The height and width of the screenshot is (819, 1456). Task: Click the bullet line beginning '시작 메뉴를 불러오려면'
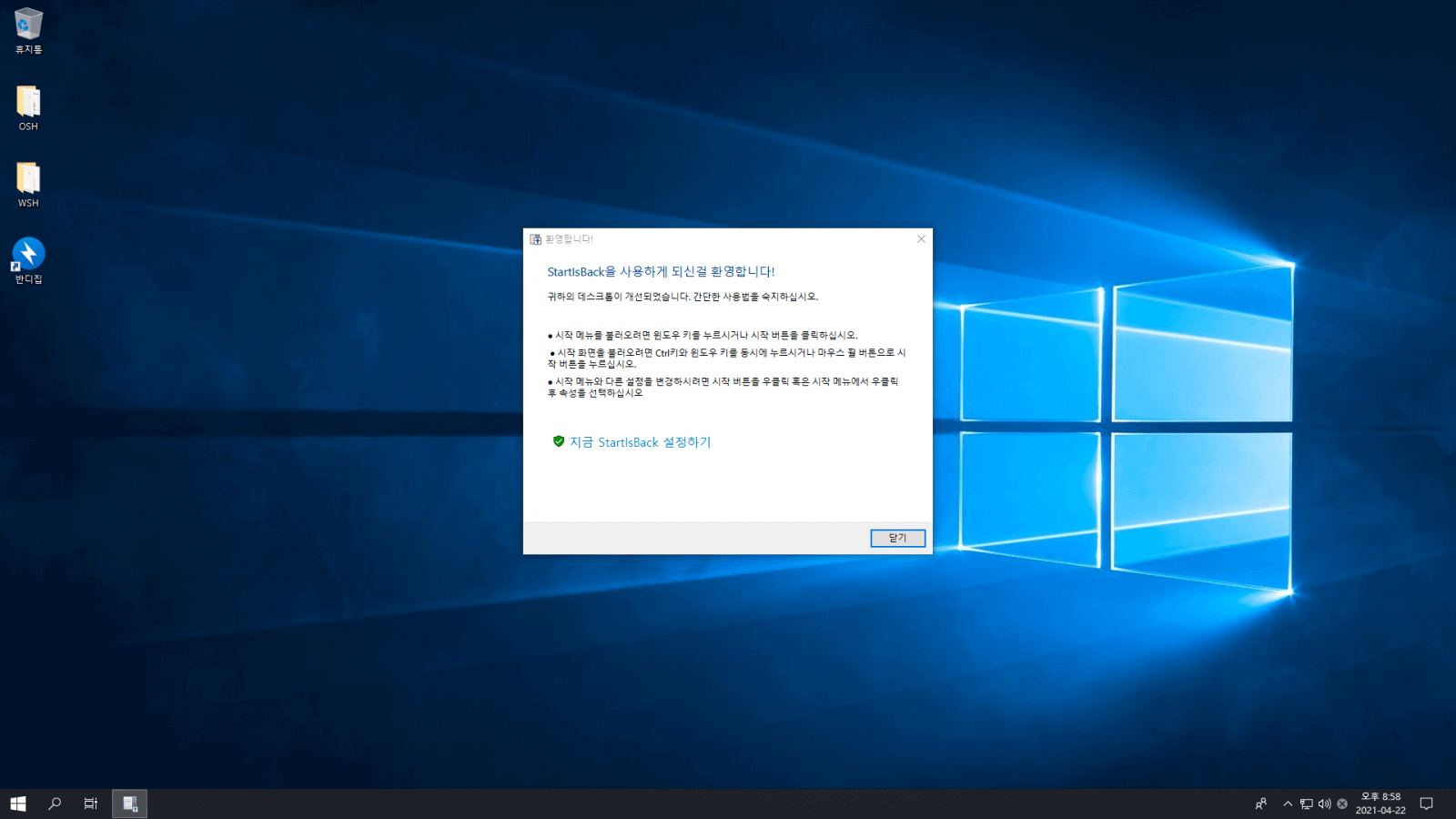pos(703,335)
